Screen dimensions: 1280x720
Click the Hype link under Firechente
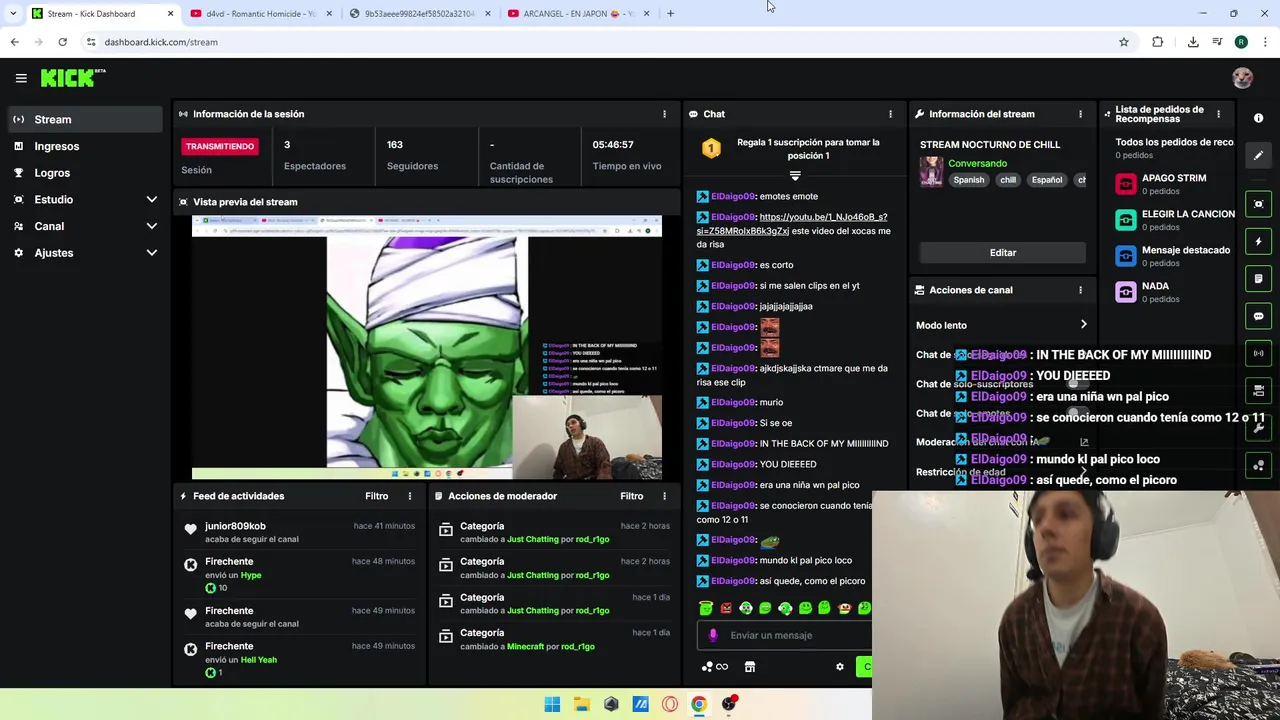coord(251,575)
